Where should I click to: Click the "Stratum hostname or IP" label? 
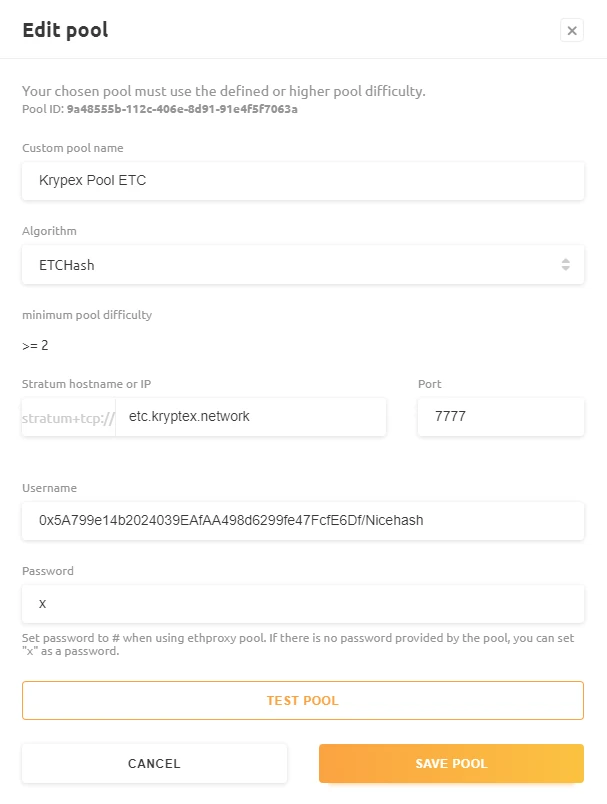tap(86, 384)
